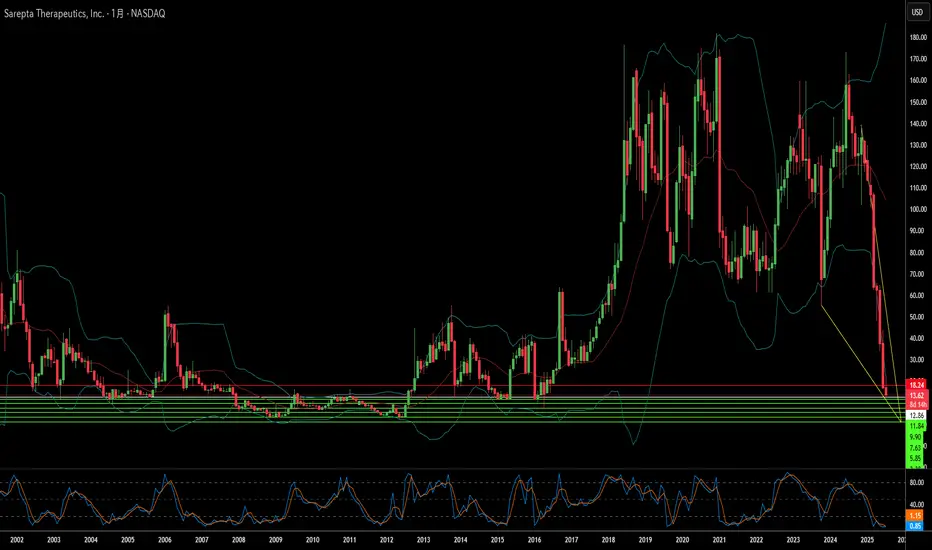Click the green 9.90 price label
Screen dimensions: 932x550
click(915, 437)
